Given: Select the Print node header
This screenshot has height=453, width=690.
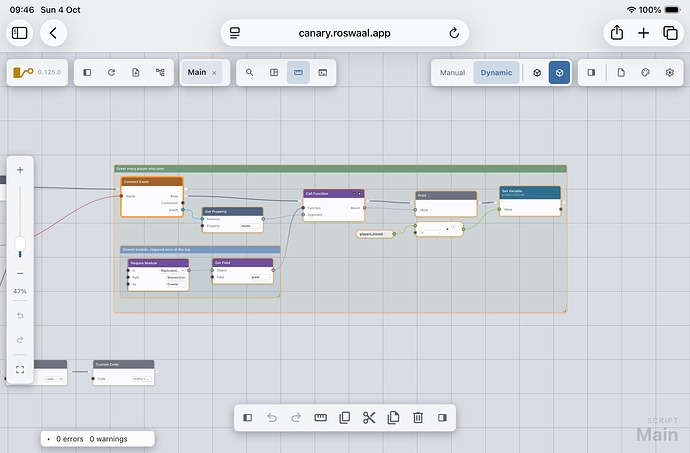Looking at the screenshot, I should [446, 195].
